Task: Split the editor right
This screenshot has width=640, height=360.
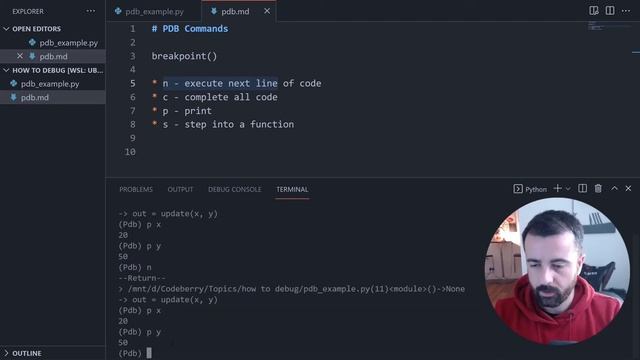Action: pos(610,11)
